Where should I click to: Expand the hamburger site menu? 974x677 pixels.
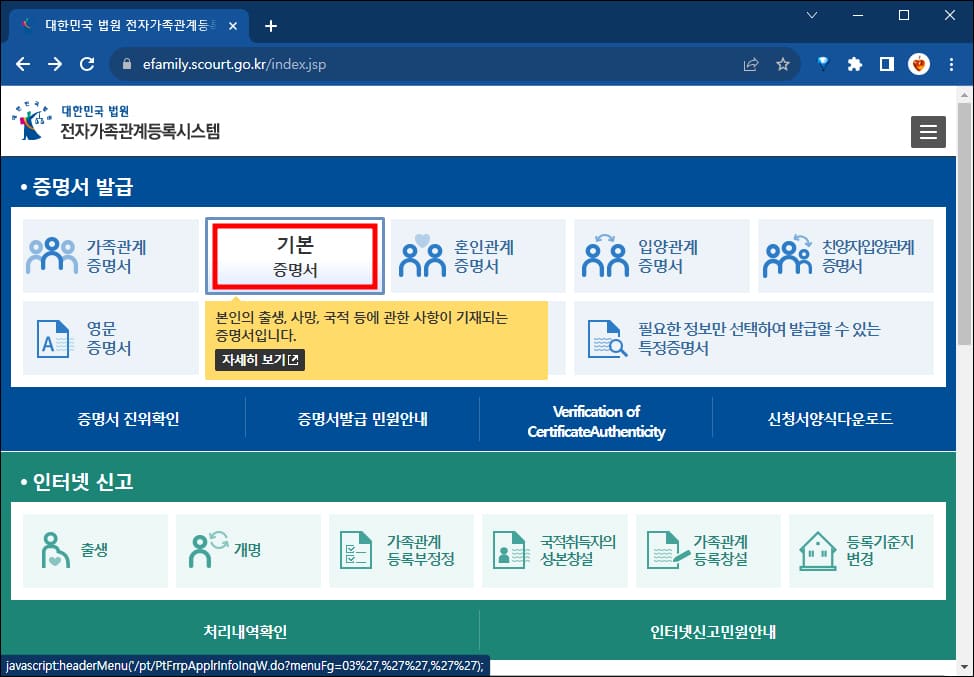(x=928, y=131)
